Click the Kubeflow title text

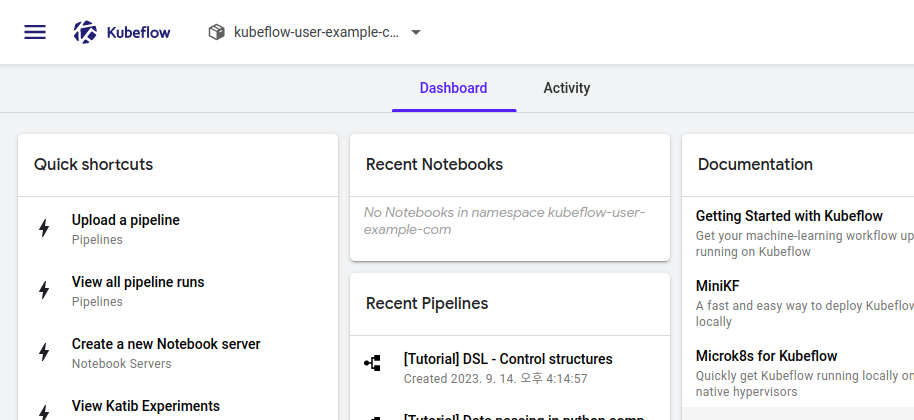(x=139, y=33)
